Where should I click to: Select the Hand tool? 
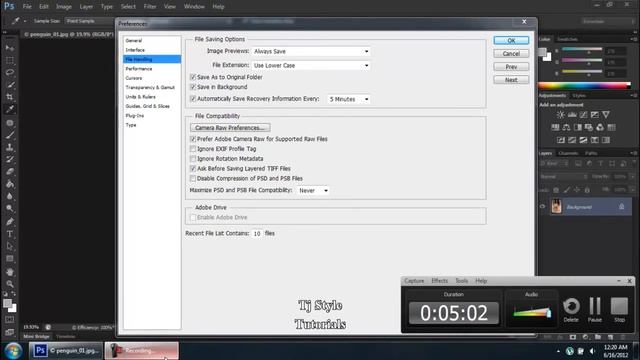[10, 272]
